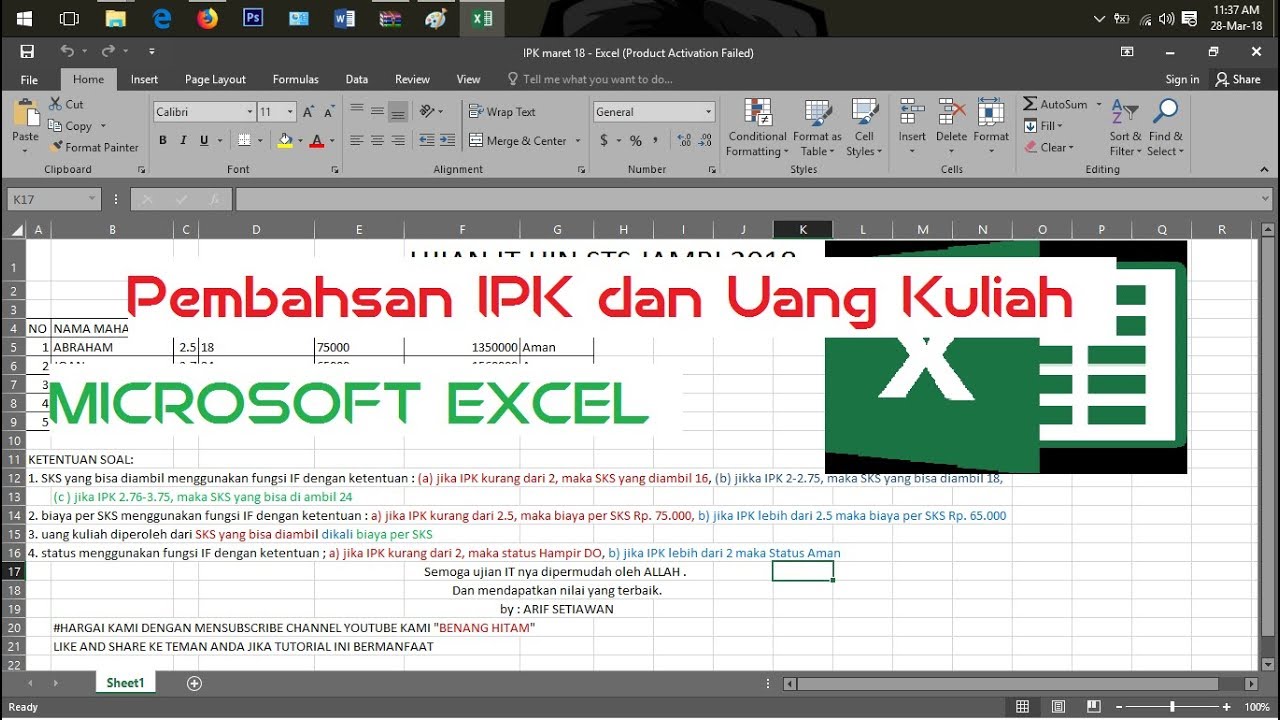Toggle Italic formatting
The image size is (1280, 720).
[x=185, y=141]
